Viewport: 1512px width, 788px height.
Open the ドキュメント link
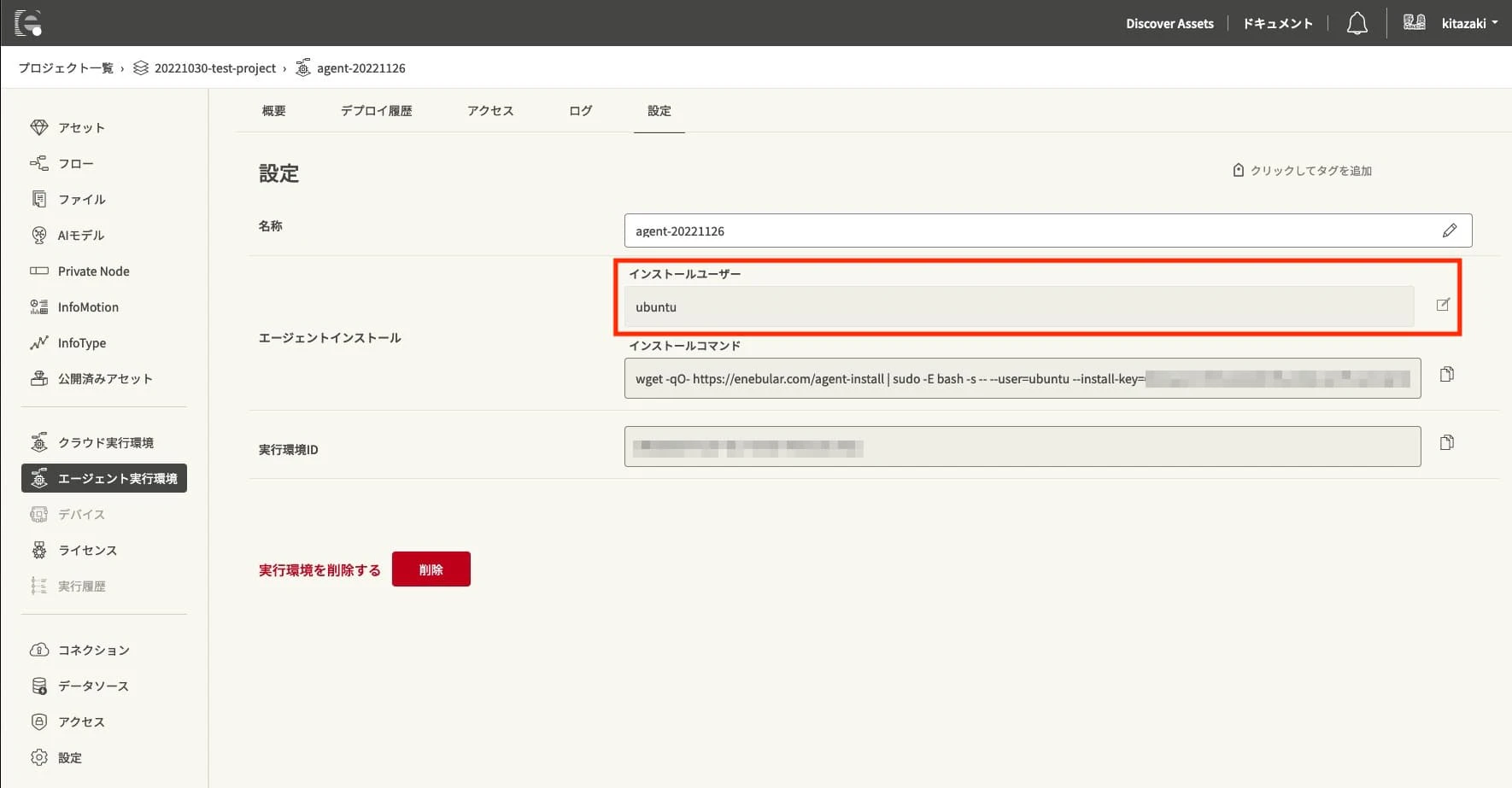point(1277,23)
